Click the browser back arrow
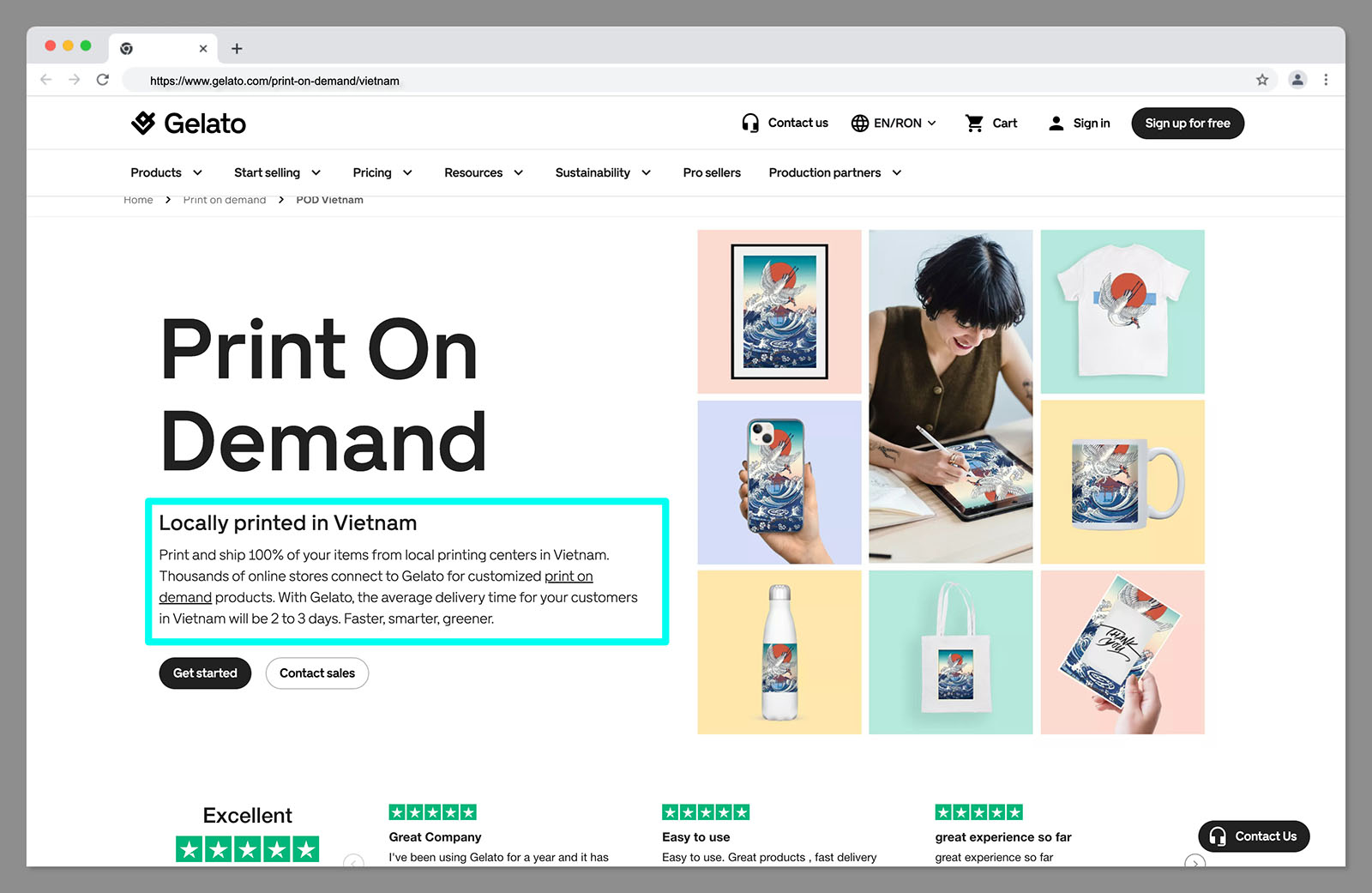 tap(45, 79)
